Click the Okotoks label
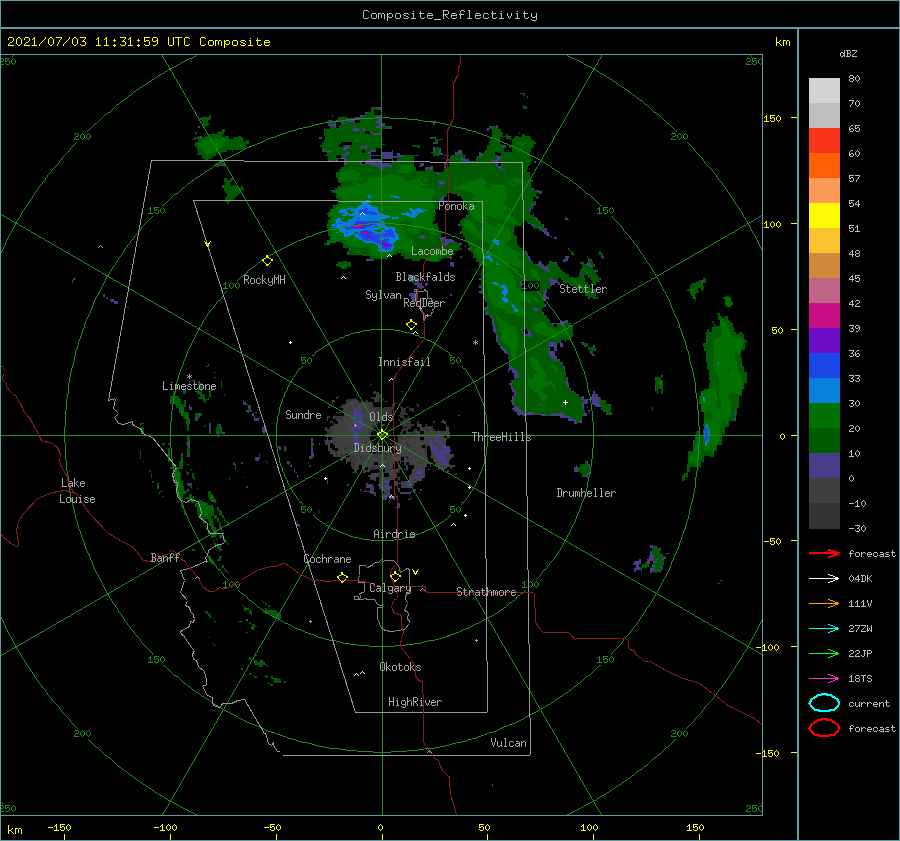Screen dimensions: 900x841 (400, 667)
